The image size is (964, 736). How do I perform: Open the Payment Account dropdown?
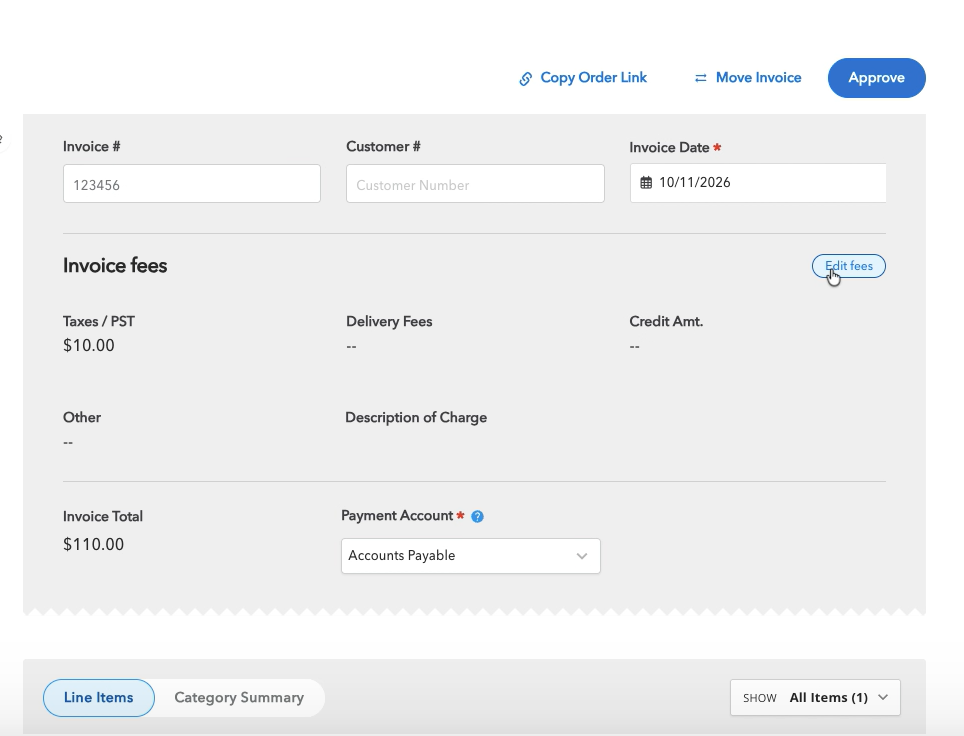point(471,556)
